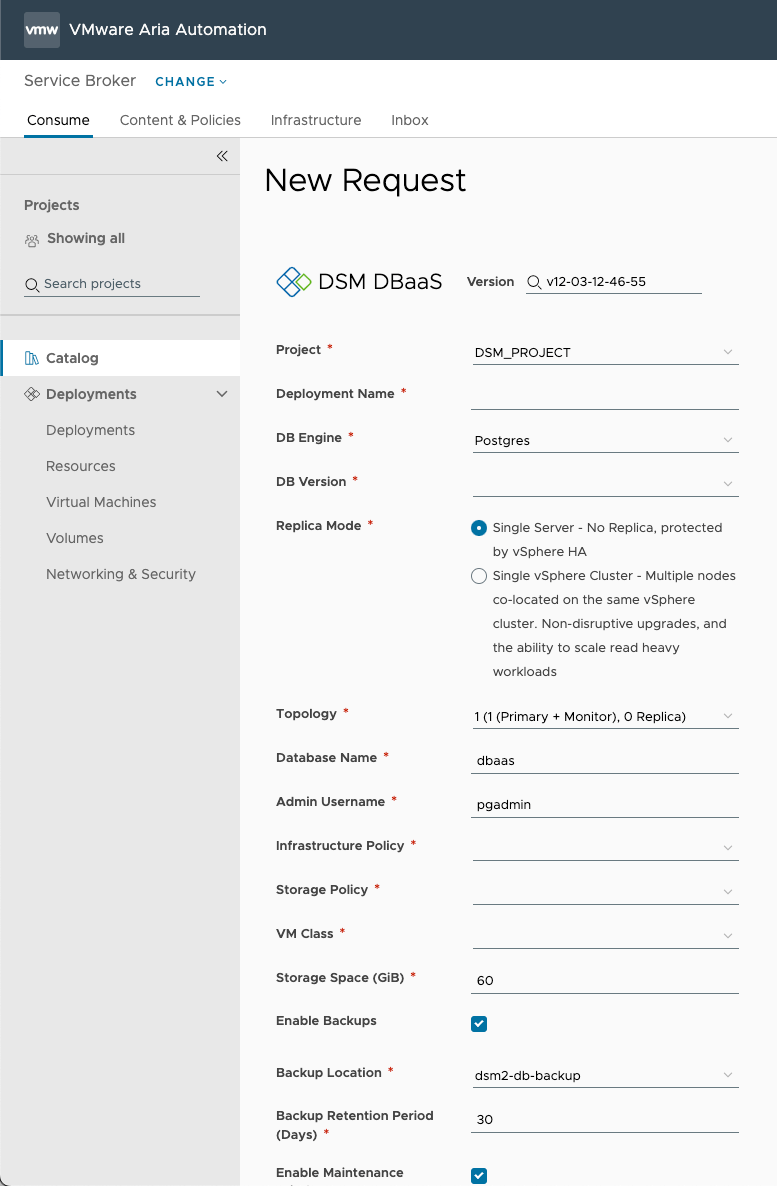Click the Deployment Name input field
The height and width of the screenshot is (1186, 777).
pos(605,396)
